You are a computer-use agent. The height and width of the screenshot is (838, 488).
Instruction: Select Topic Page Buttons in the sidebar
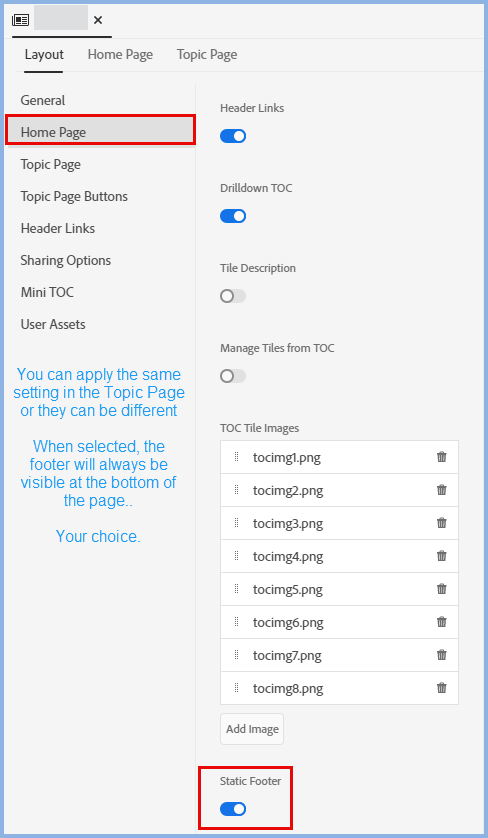click(x=74, y=196)
